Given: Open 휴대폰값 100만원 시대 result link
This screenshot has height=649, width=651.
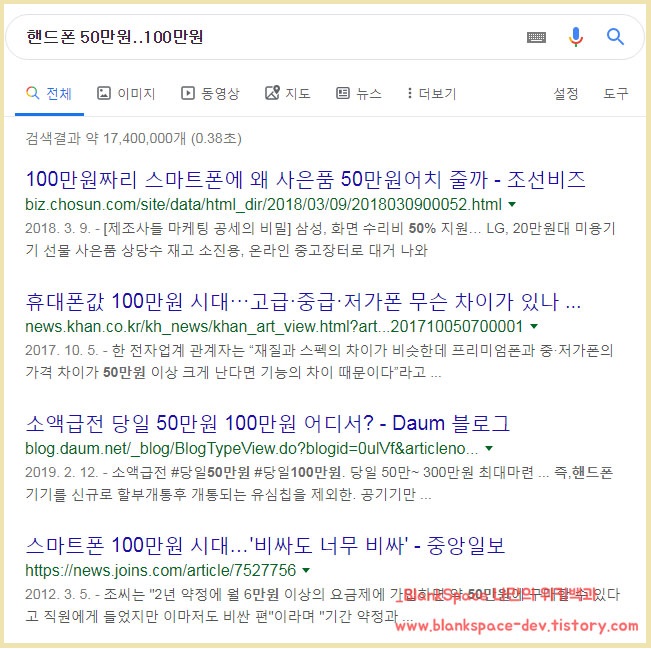Looking at the screenshot, I should point(303,301).
